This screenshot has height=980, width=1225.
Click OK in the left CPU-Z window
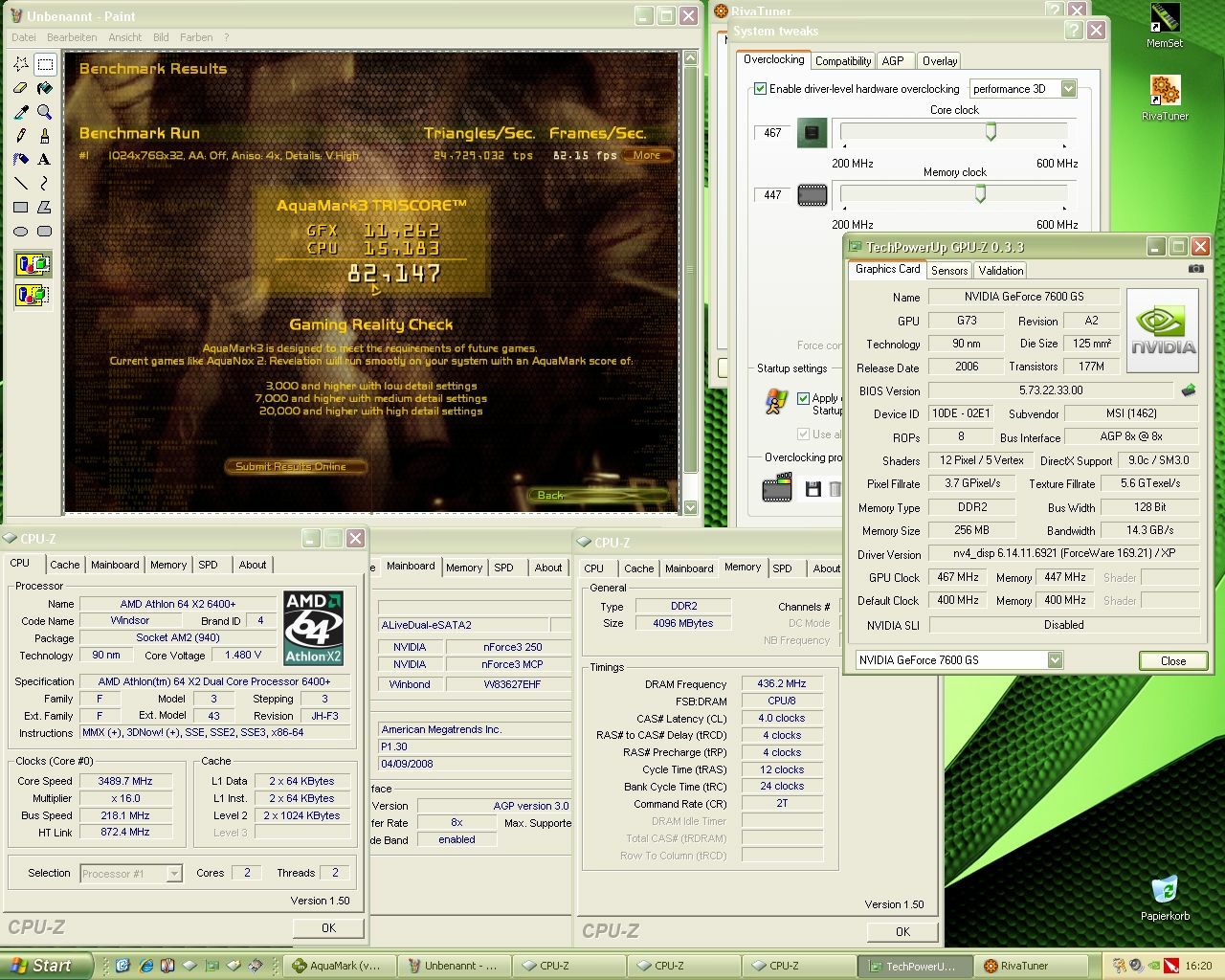pyautogui.click(x=328, y=927)
